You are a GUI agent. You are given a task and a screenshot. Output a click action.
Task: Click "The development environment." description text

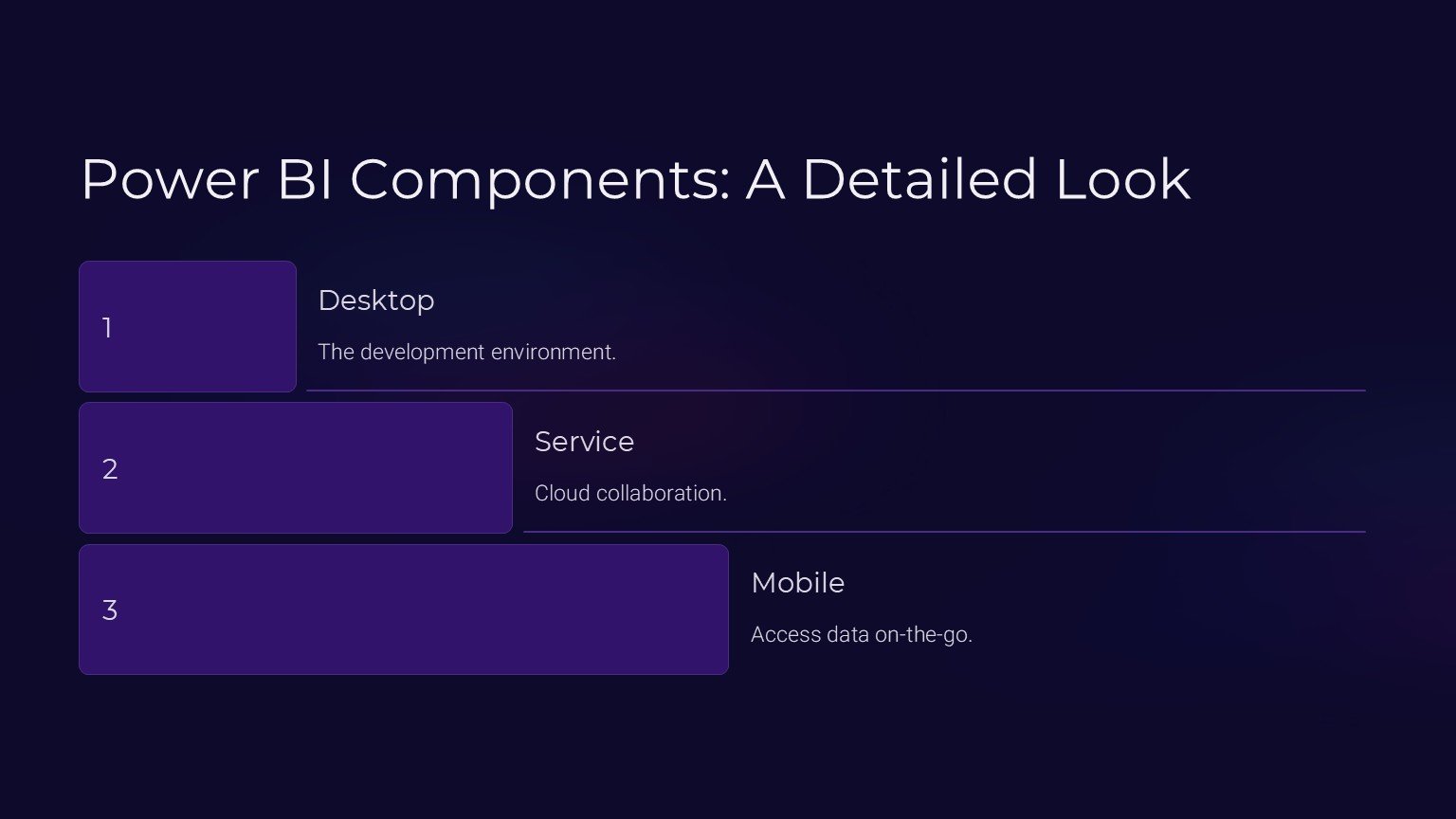467,352
